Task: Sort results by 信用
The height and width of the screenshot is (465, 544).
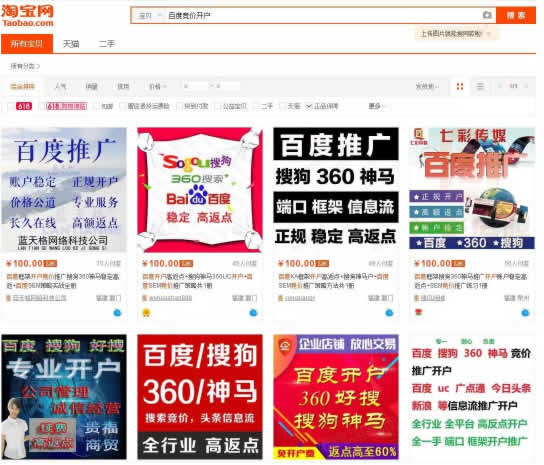Action: [x=123, y=86]
